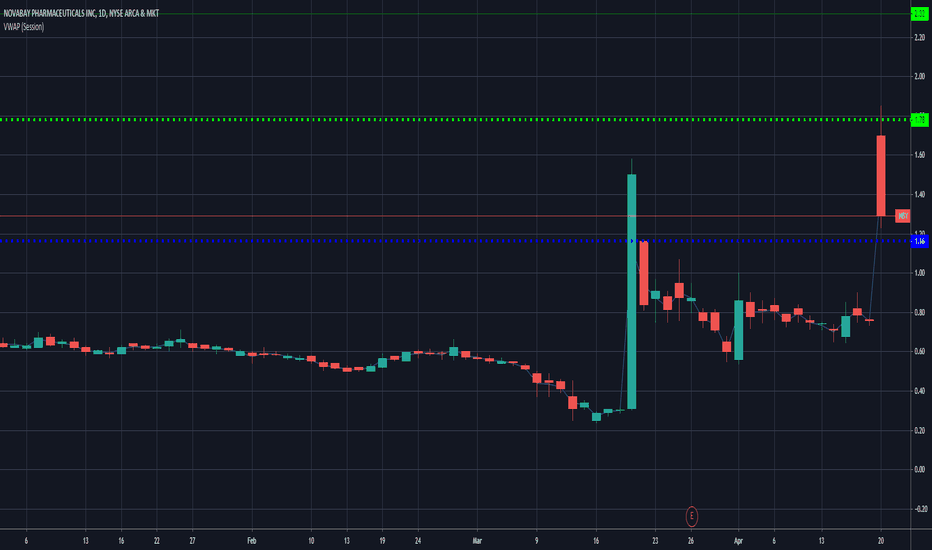Click the VWAP (Session) indicator label
The width and height of the screenshot is (932, 550).
(24, 27)
